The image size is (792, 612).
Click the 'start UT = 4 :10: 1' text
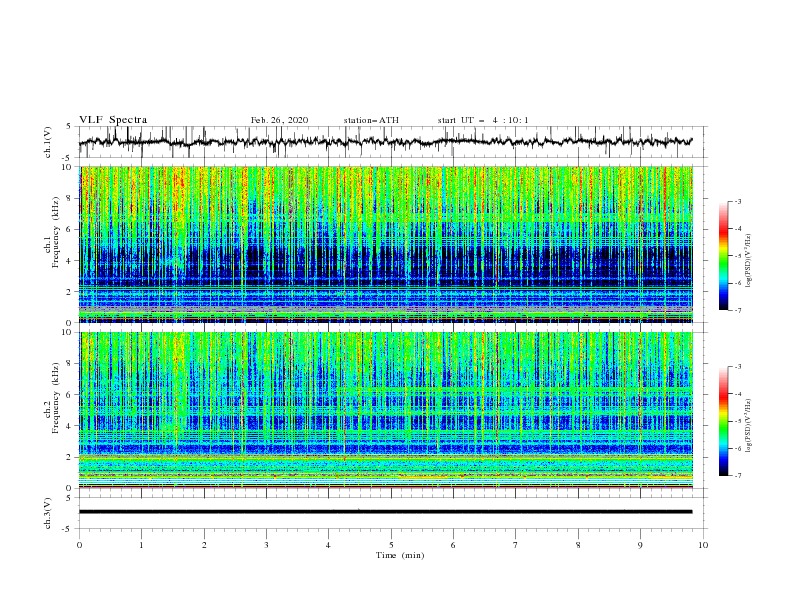pos(483,120)
